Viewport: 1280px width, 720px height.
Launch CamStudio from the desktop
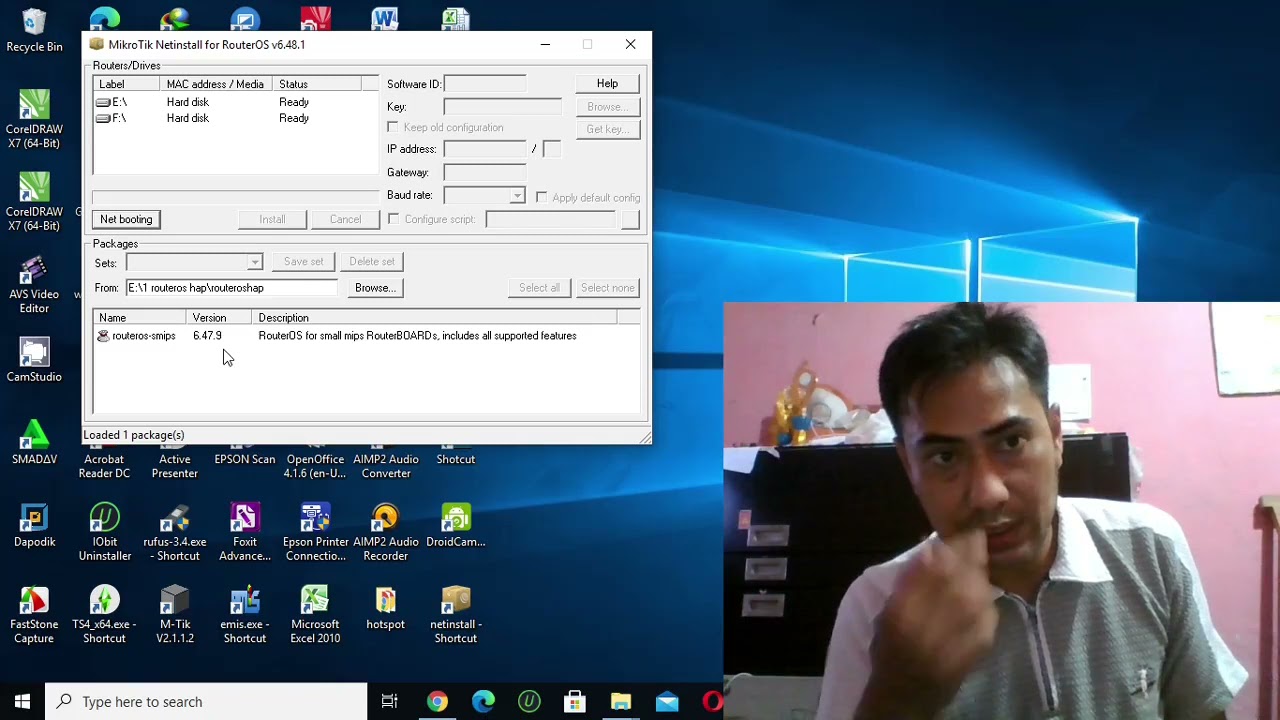34,361
